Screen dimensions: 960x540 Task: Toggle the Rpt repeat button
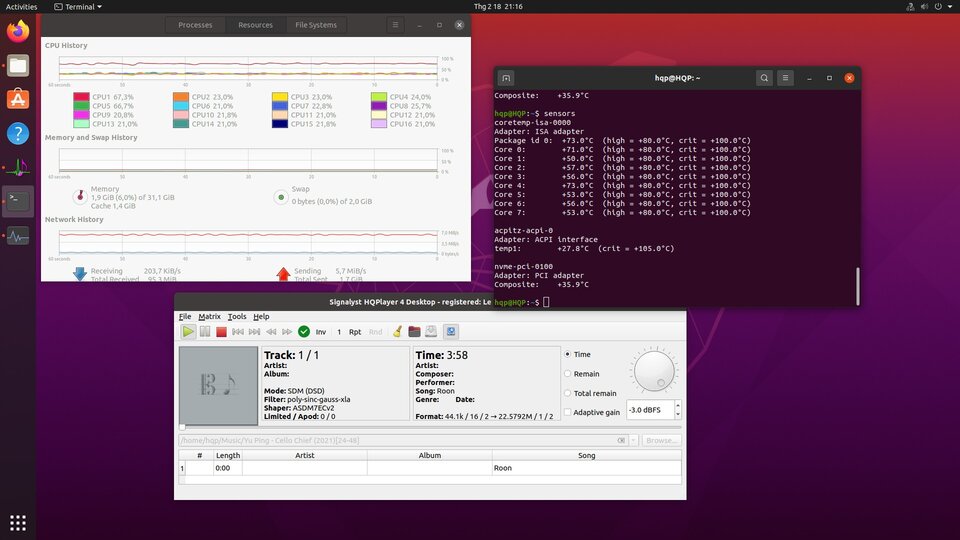355,332
